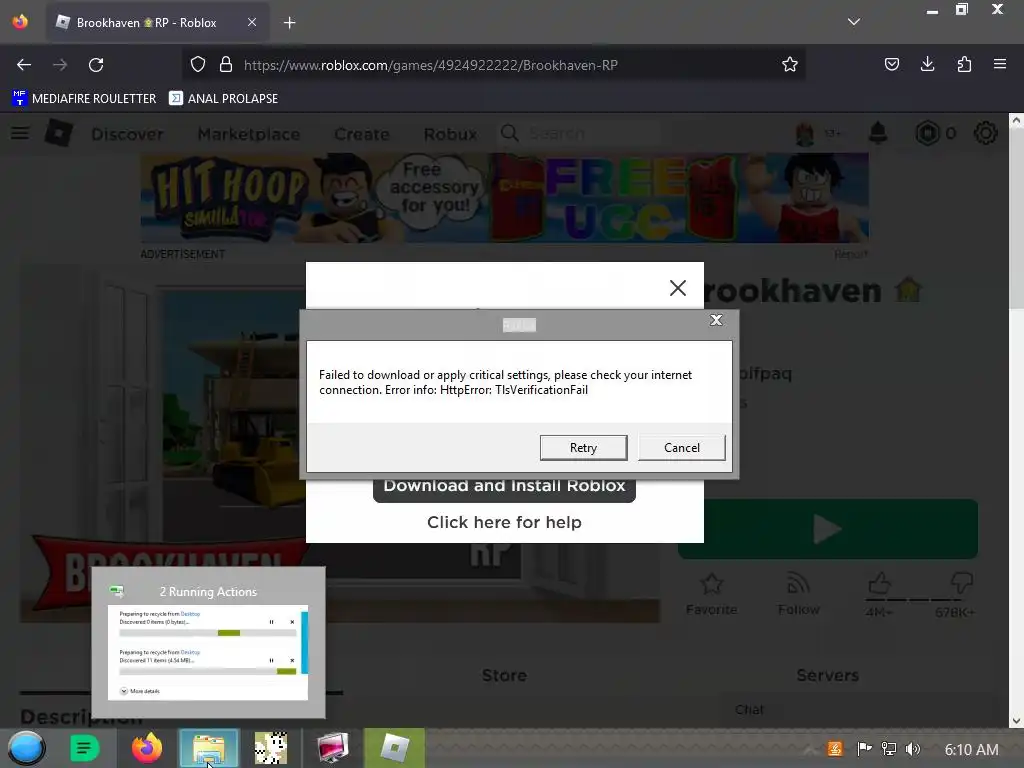Open the Action Center flag icon
Image resolution: width=1024 pixels, height=768 pixels.
click(x=864, y=749)
